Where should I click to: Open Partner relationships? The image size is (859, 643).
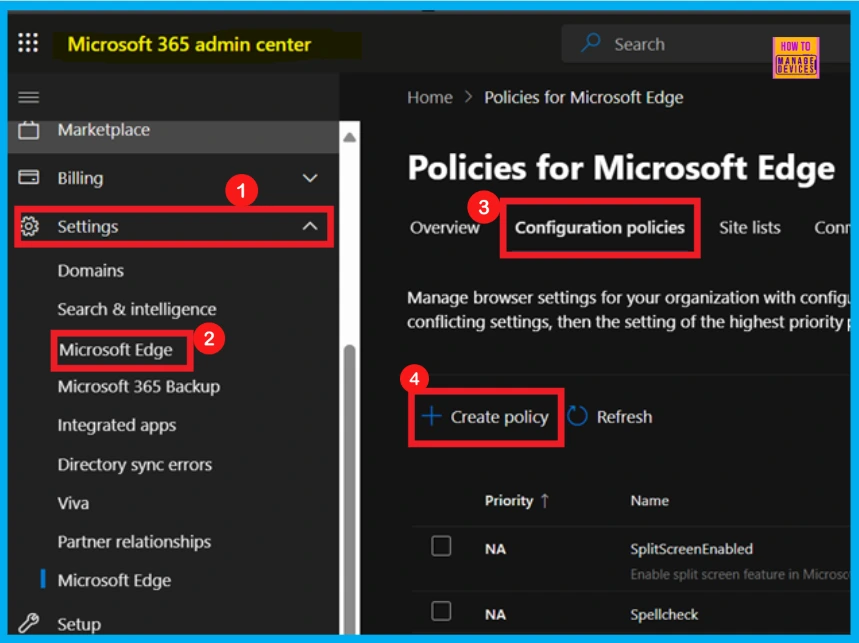(134, 542)
